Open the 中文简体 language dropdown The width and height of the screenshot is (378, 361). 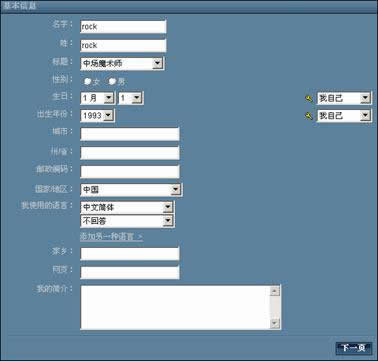[127, 207]
